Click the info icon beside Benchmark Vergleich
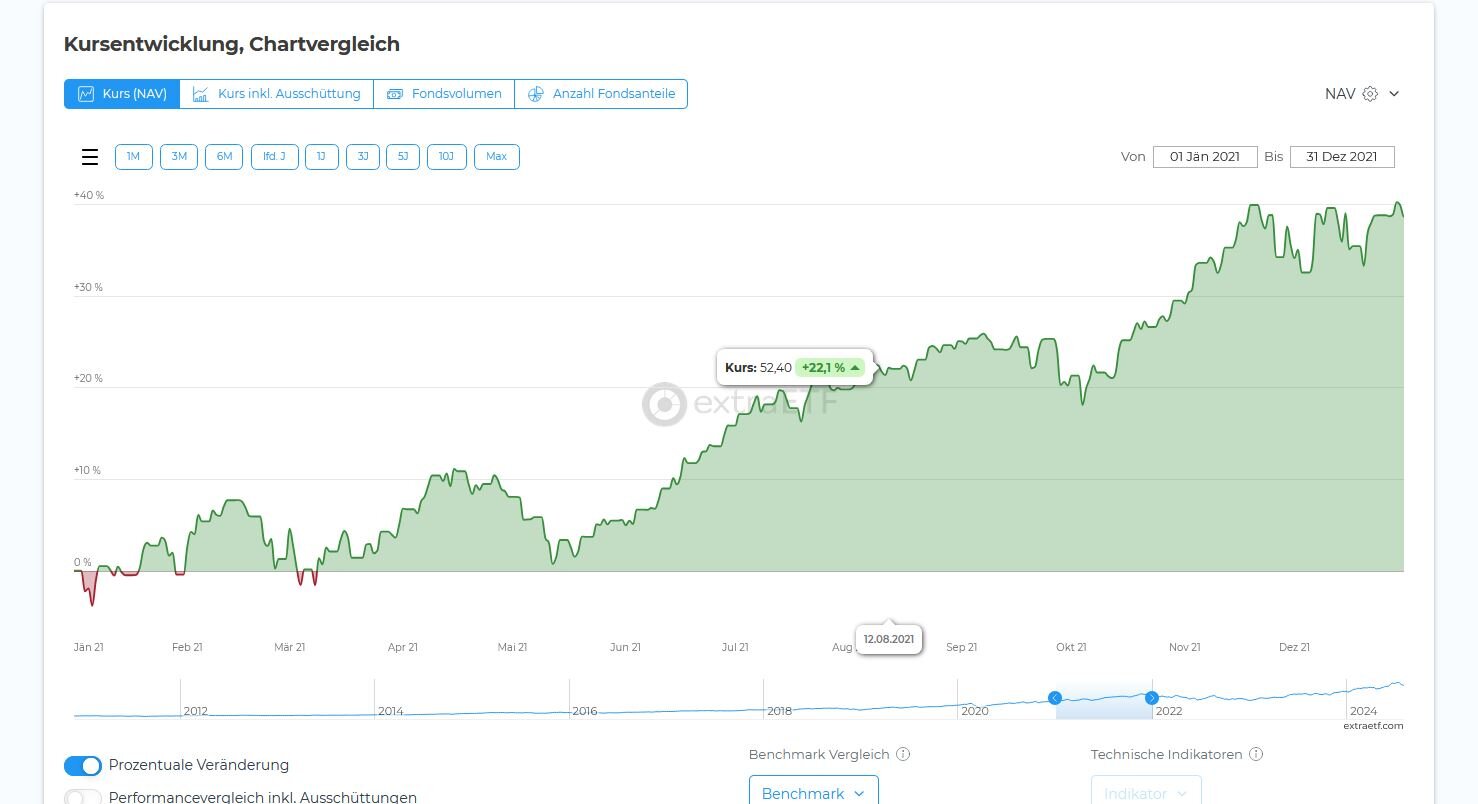The width and height of the screenshot is (1478, 804). (x=903, y=755)
